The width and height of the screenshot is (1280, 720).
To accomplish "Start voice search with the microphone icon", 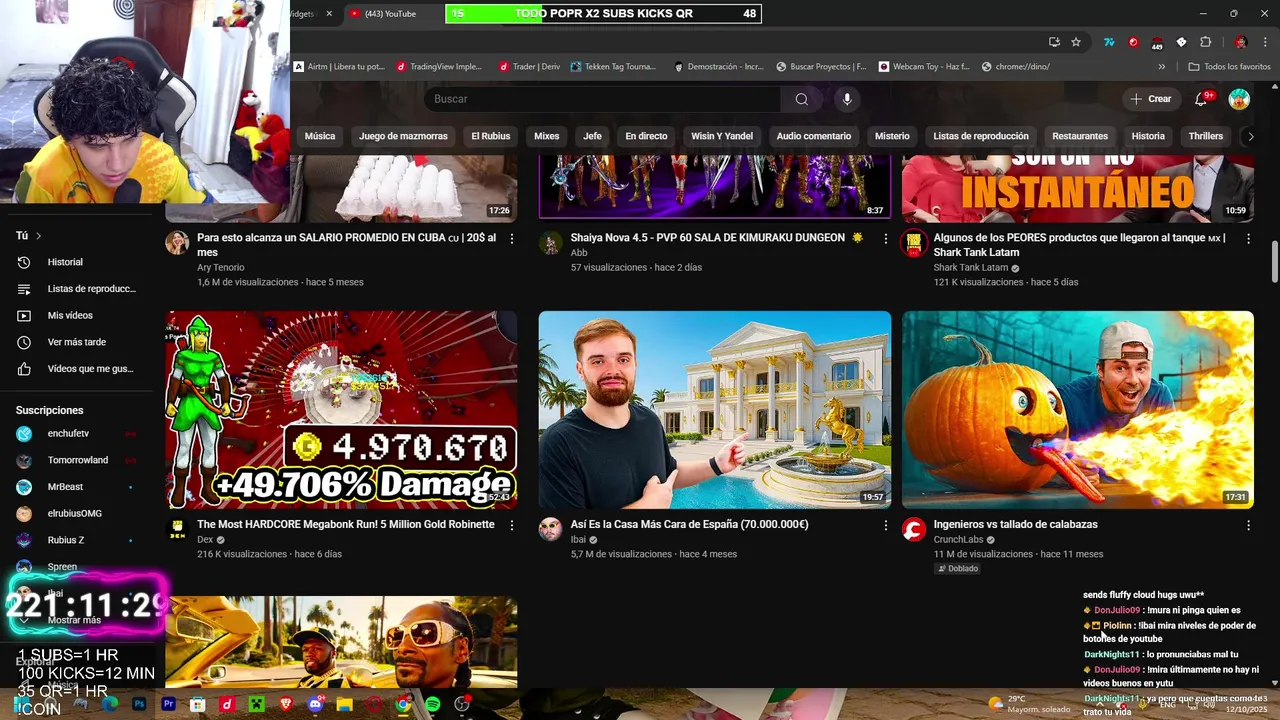I will tap(847, 99).
